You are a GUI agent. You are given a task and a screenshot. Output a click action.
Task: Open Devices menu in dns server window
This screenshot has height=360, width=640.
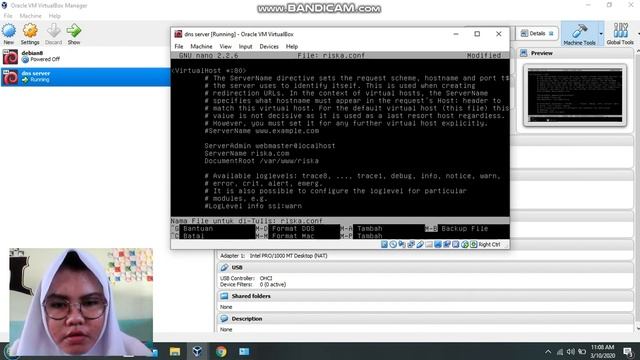point(269,47)
